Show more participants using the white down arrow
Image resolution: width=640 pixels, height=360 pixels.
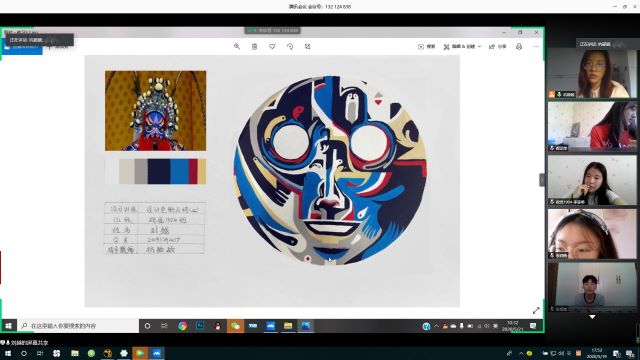[x=592, y=317]
